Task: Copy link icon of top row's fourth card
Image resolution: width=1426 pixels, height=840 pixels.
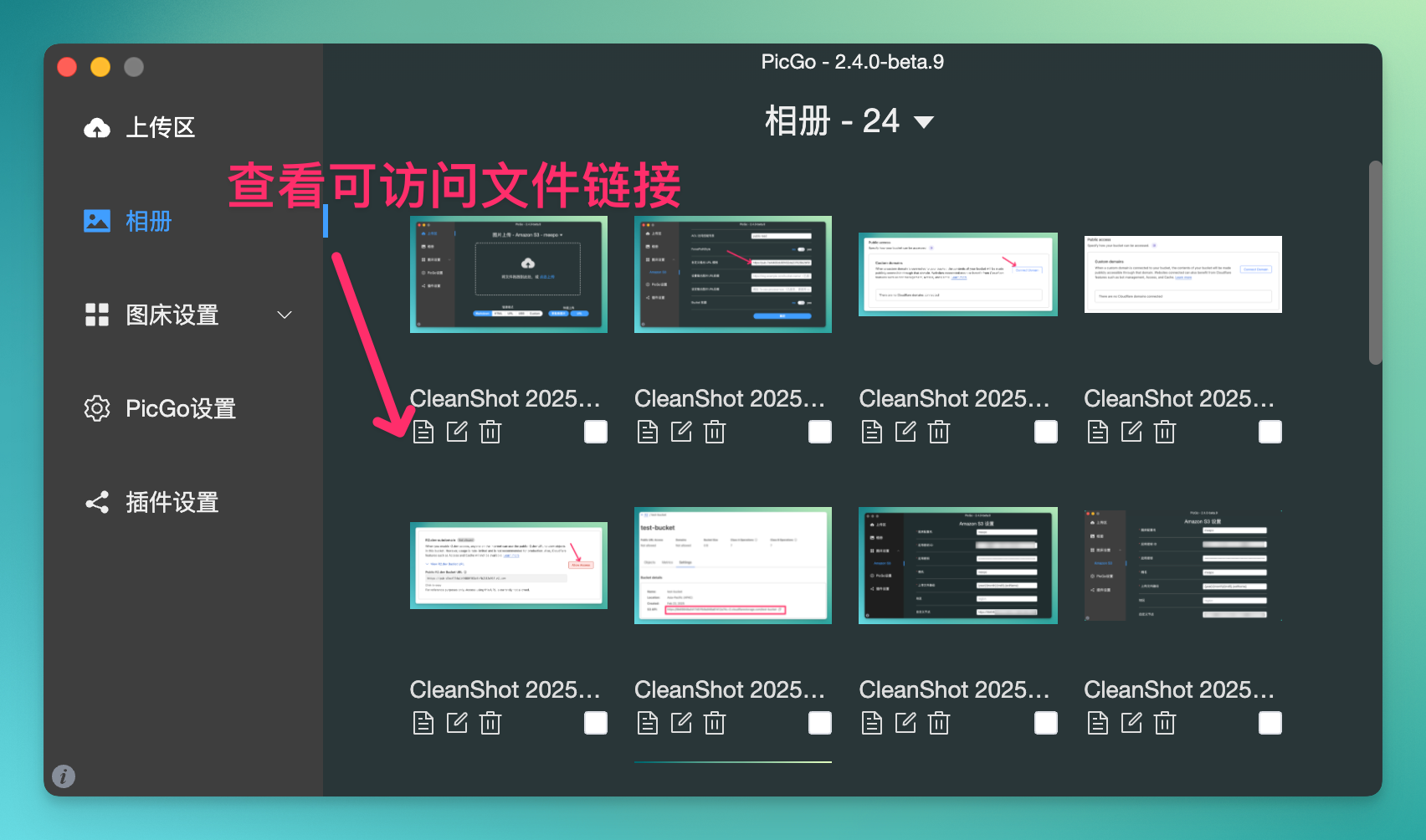Action: pyautogui.click(x=1098, y=432)
